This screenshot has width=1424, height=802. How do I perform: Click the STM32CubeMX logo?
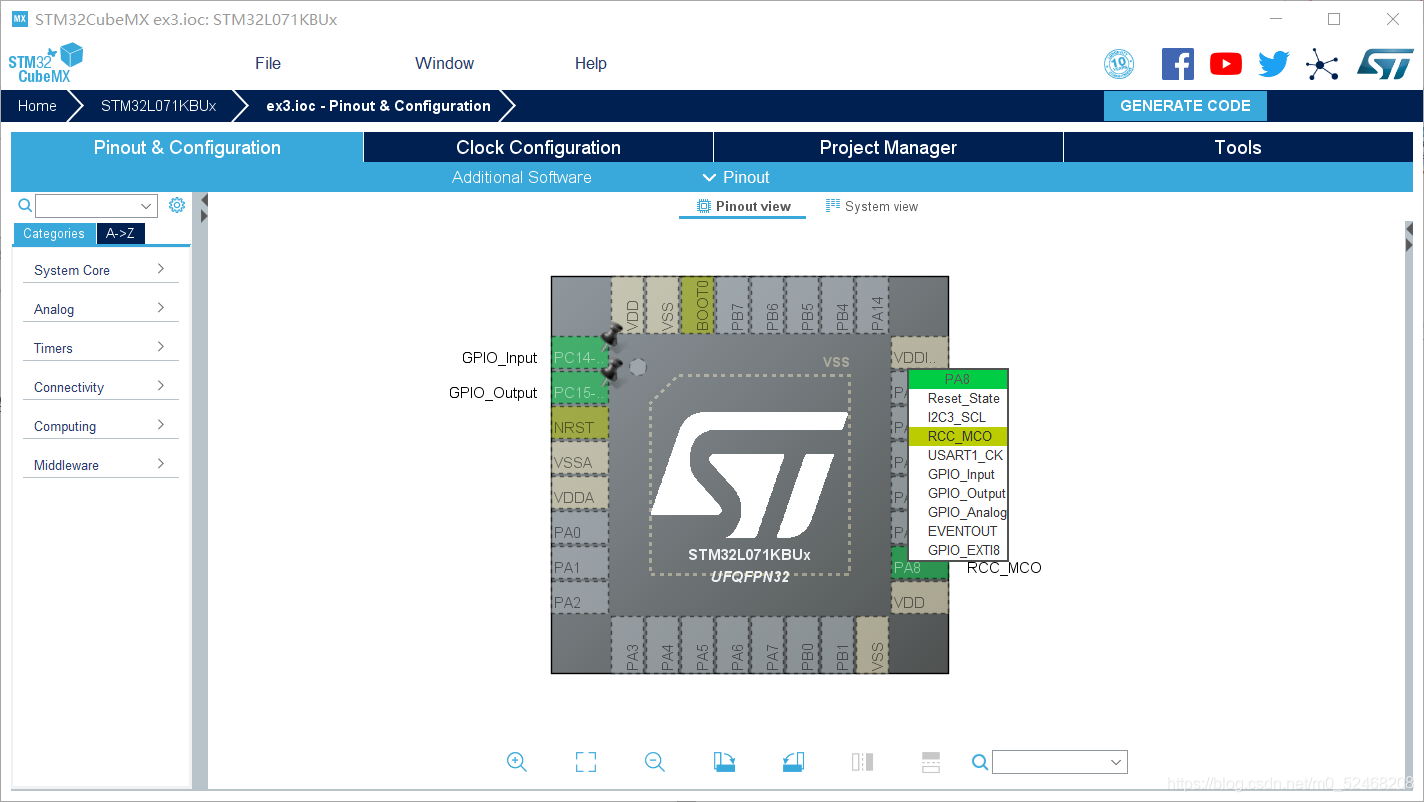pyautogui.click(x=46, y=63)
